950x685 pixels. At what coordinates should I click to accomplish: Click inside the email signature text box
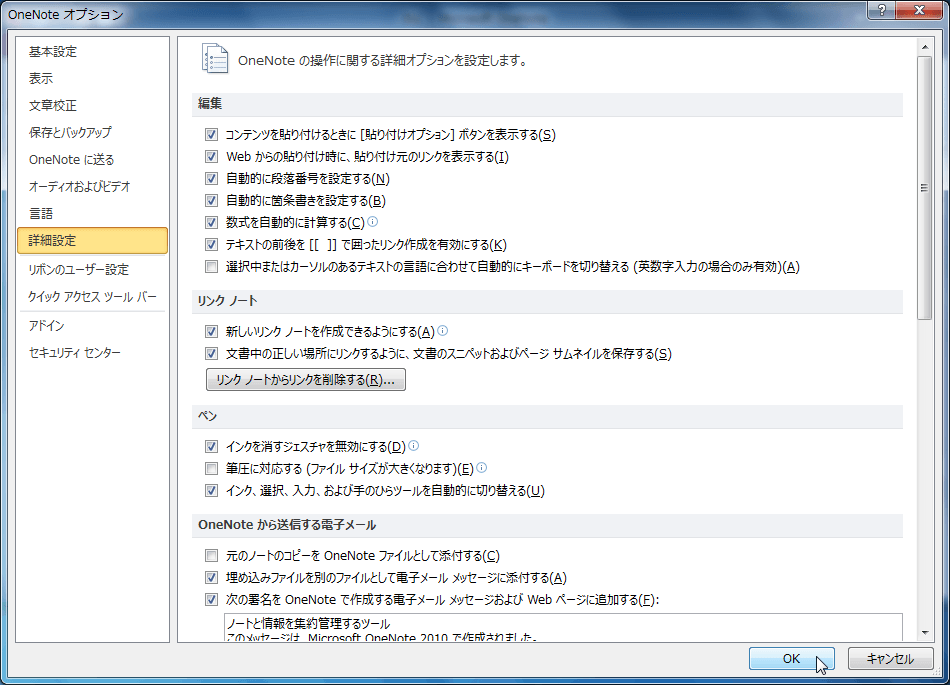(563, 627)
